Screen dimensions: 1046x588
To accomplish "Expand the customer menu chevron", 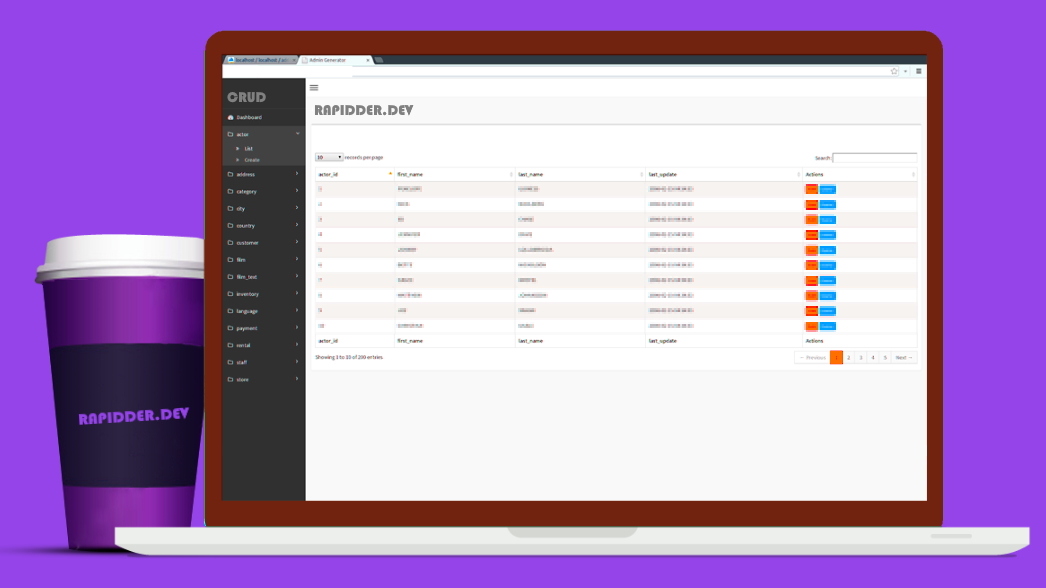I will [298, 242].
